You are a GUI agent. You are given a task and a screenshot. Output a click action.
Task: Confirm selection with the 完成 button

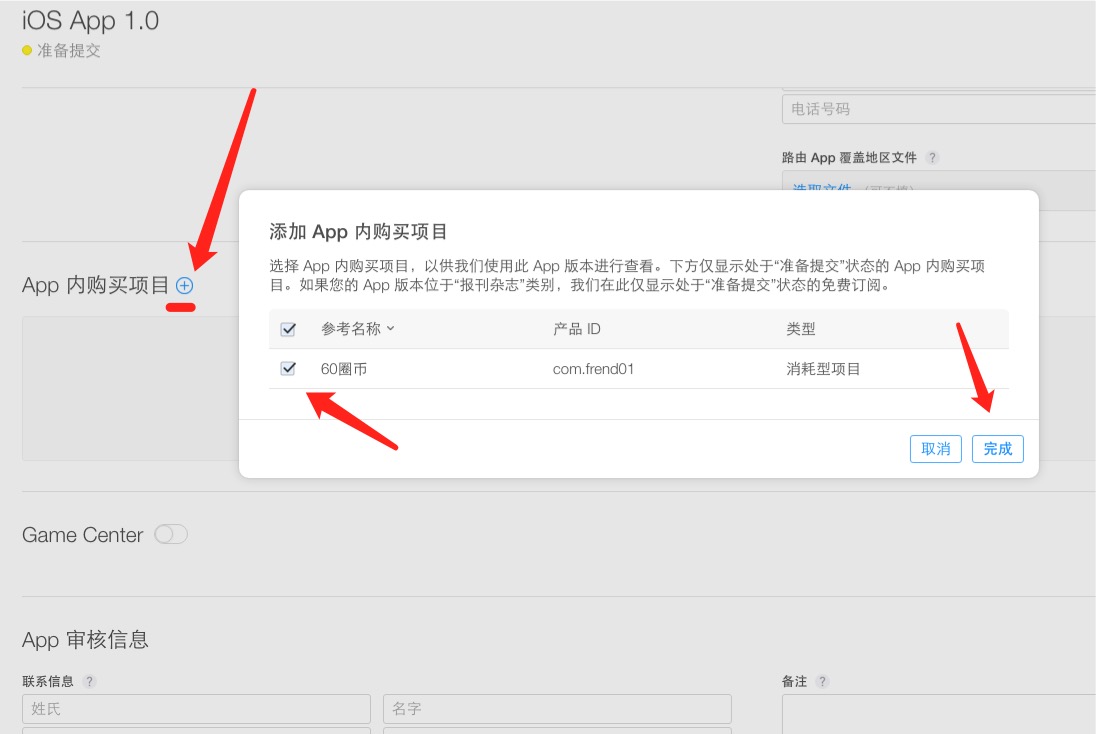click(997, 449)
